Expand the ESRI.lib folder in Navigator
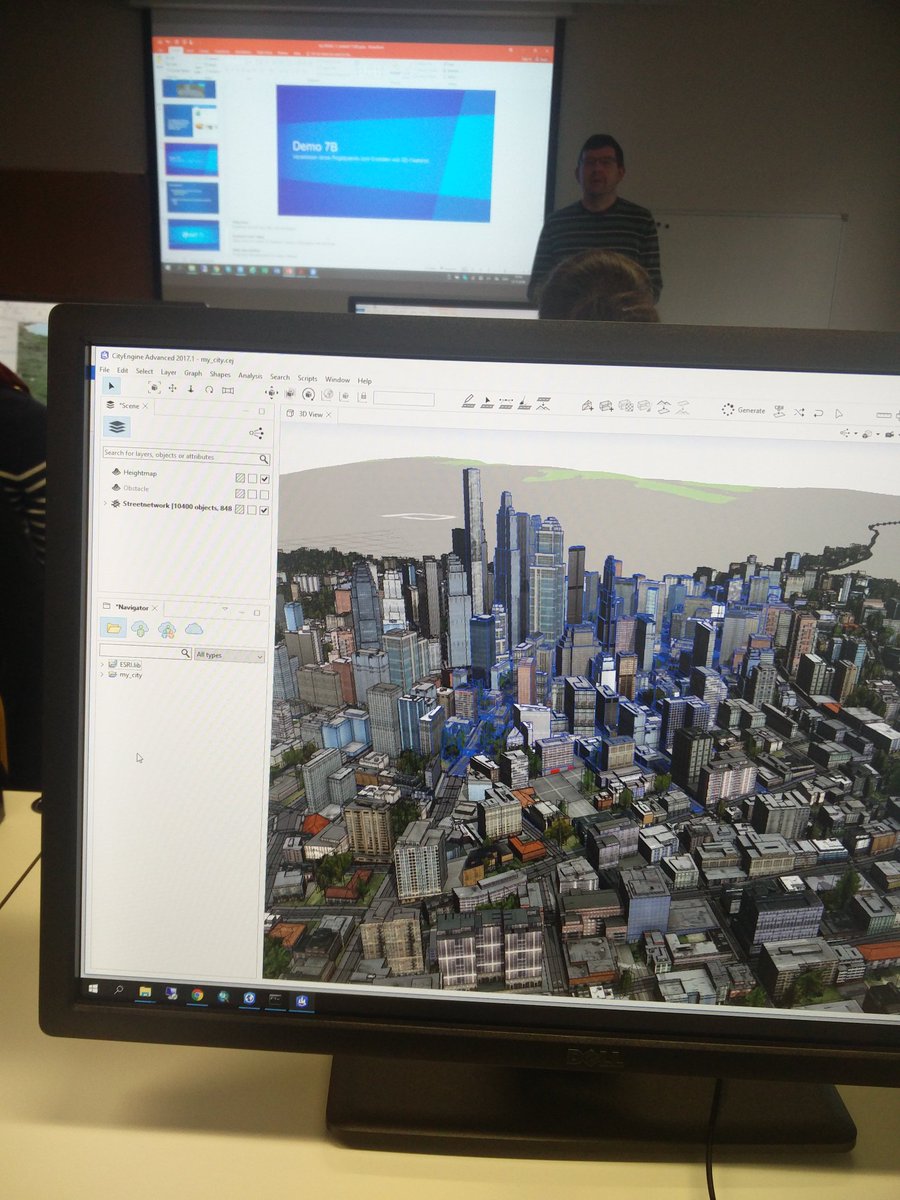Viewport: 900px width, 1200px height. (x=102, y=664)
